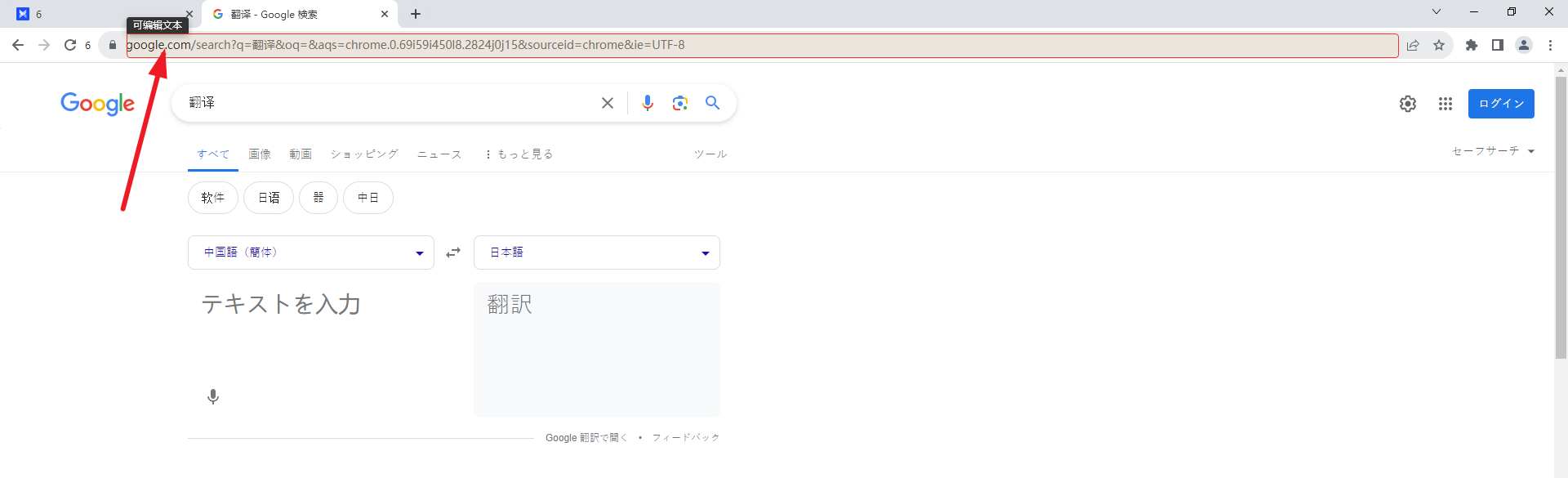This screenshot has width=1568, height=478.
Task: Open the Chrome profile avatar icon
Action: pyautogui.click(x=1524, y=45)
